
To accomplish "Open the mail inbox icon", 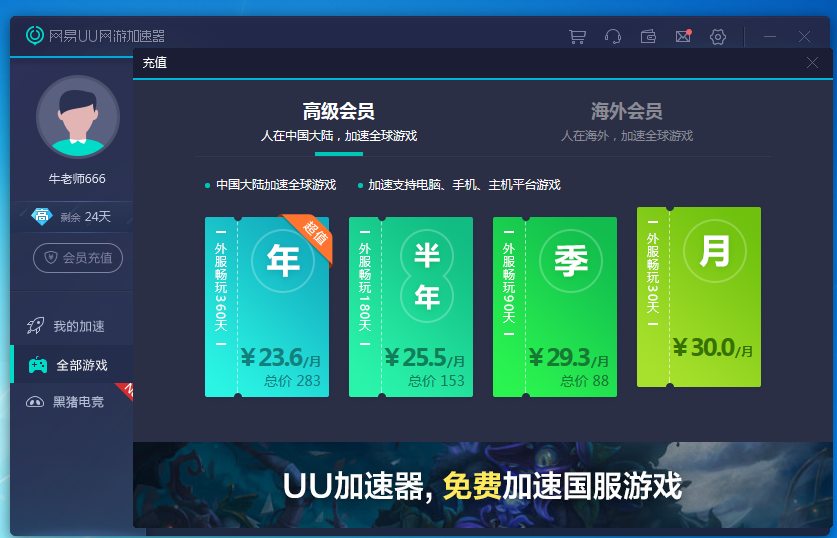I will [x=683, y=36].
